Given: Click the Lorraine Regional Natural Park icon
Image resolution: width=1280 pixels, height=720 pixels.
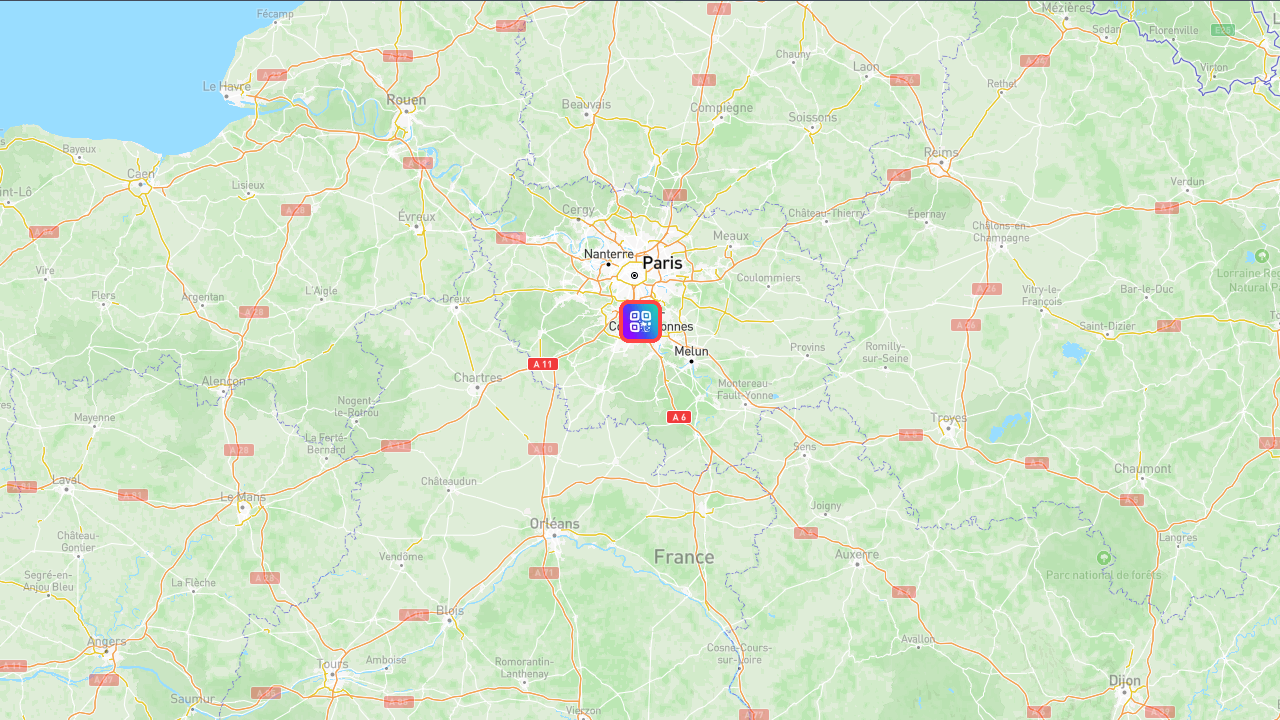Looking at the screenshot, I should [x=1261, y=256].
